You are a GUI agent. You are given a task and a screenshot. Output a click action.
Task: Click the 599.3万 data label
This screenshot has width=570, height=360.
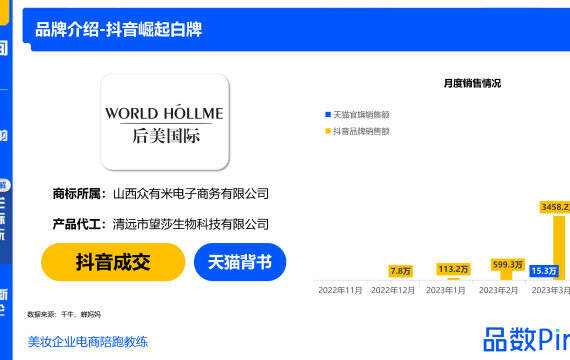508,264
